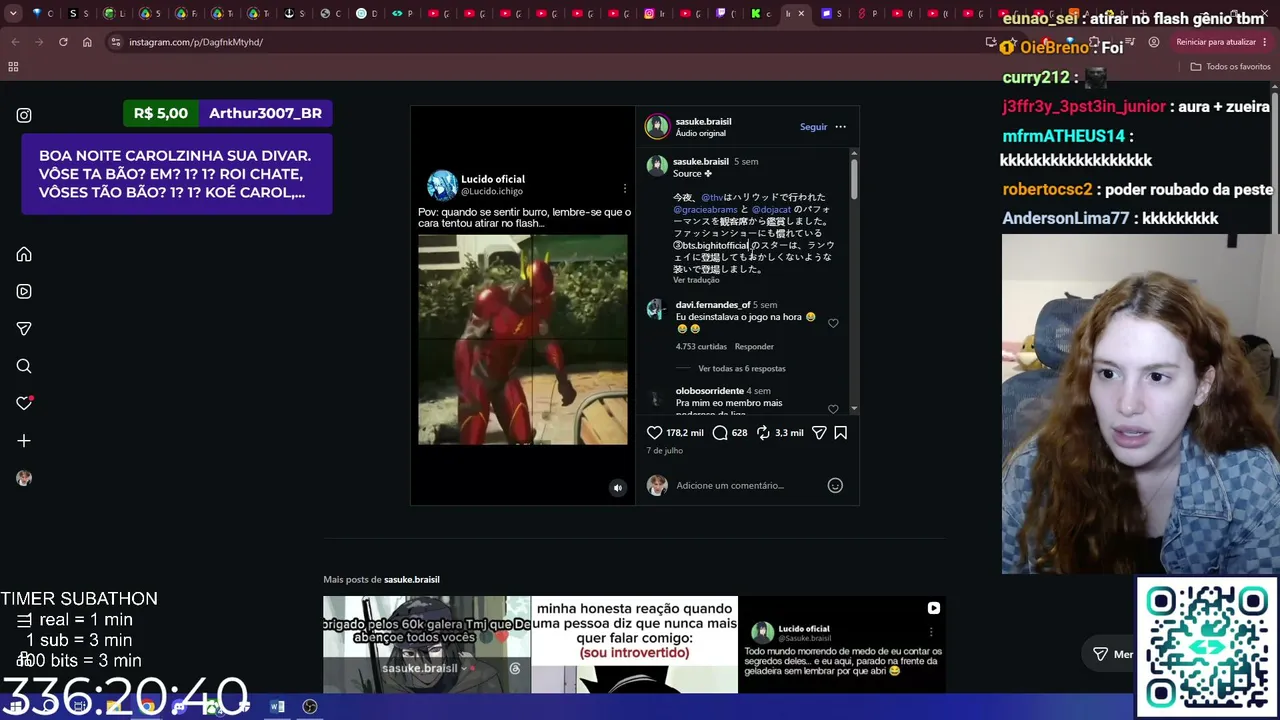Open the browser profile icon

[x=1154, y=42]
